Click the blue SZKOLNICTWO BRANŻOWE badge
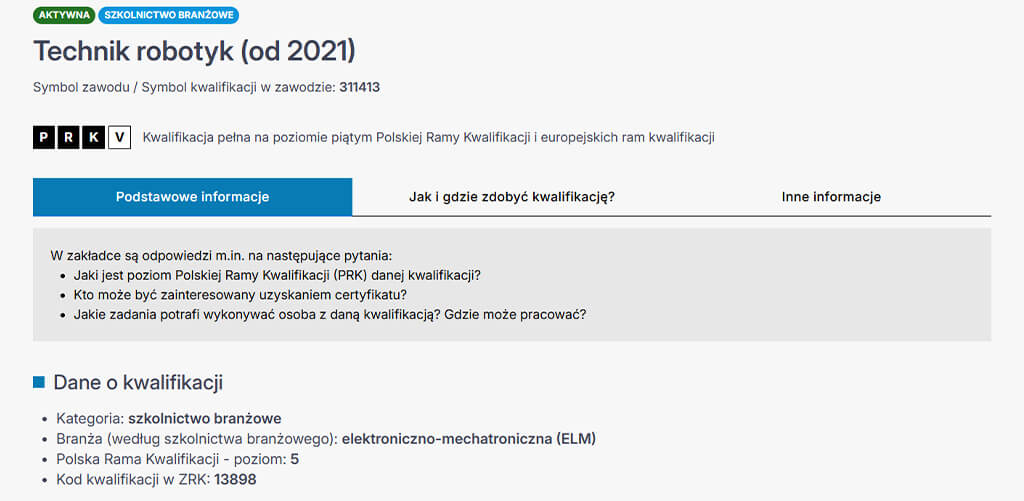 click(x=169, y=15)
